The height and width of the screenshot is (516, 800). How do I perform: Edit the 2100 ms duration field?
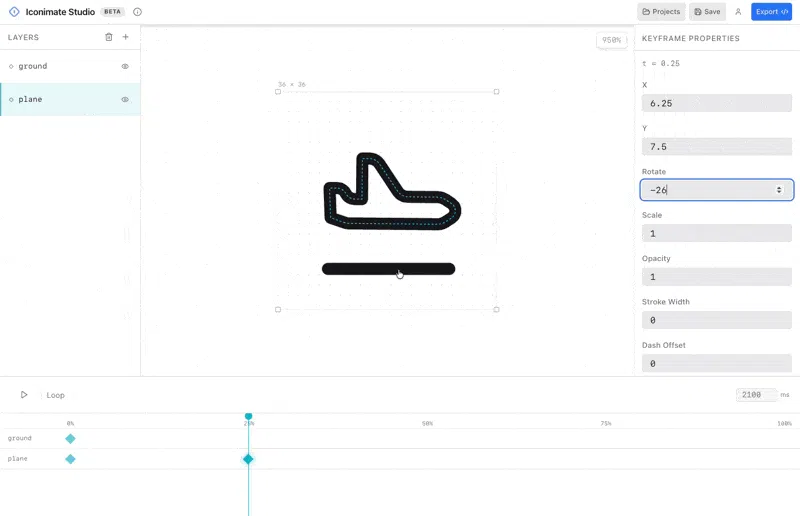(x=756, y=395)
